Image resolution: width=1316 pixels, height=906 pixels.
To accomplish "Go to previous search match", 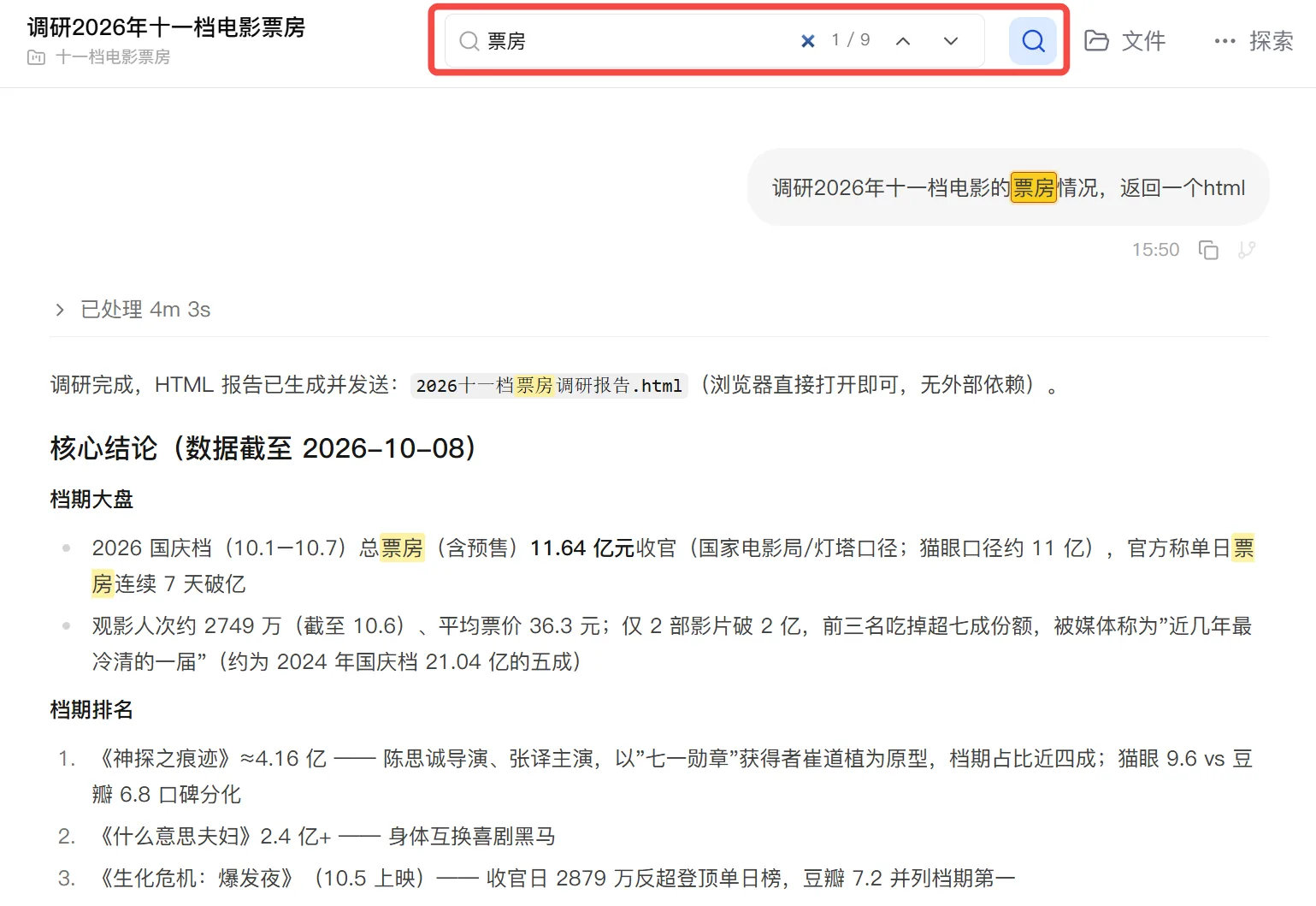I will click(x=903, y=41).
